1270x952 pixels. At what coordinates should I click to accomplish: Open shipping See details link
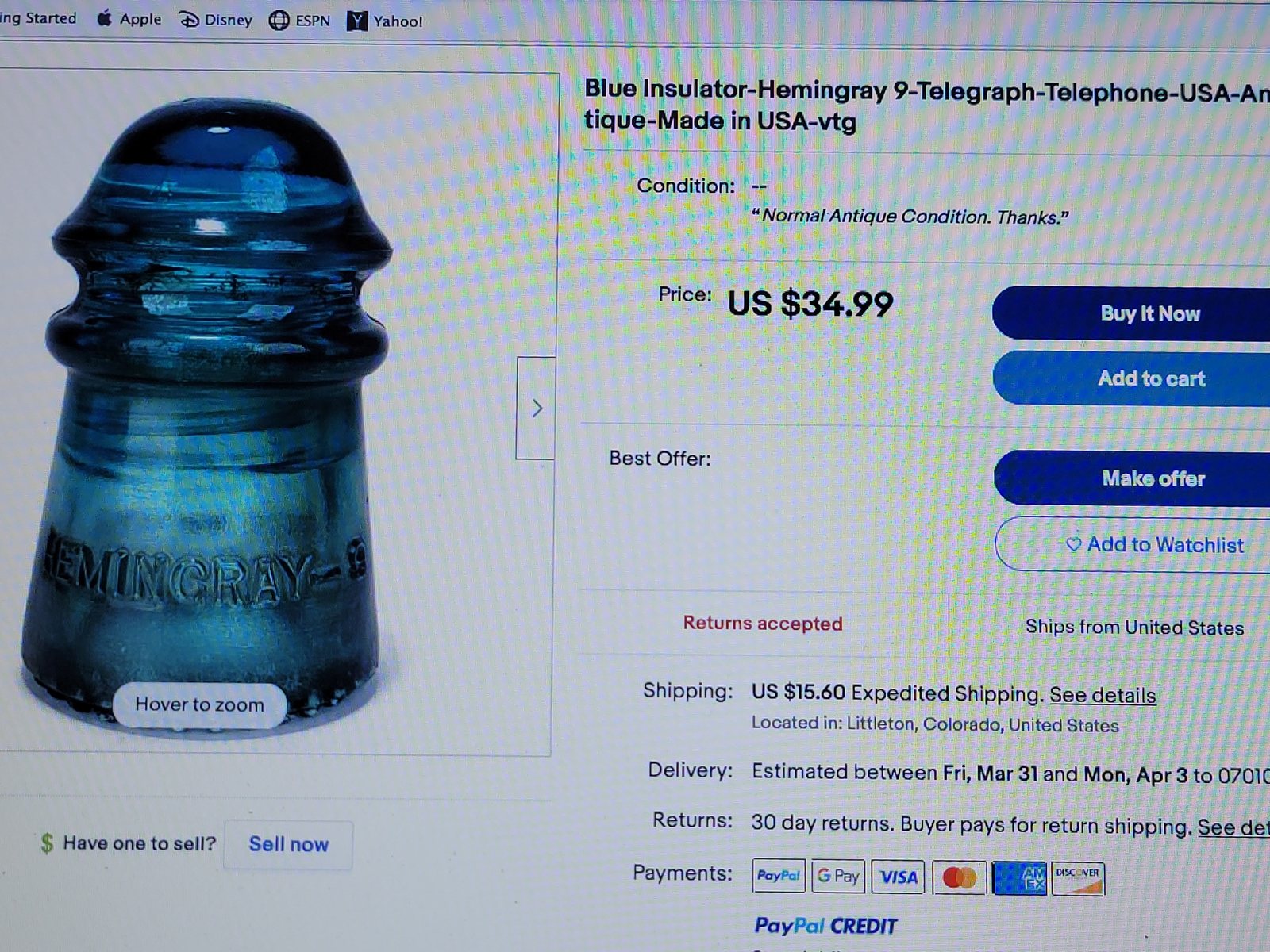tap(1103, 695)
